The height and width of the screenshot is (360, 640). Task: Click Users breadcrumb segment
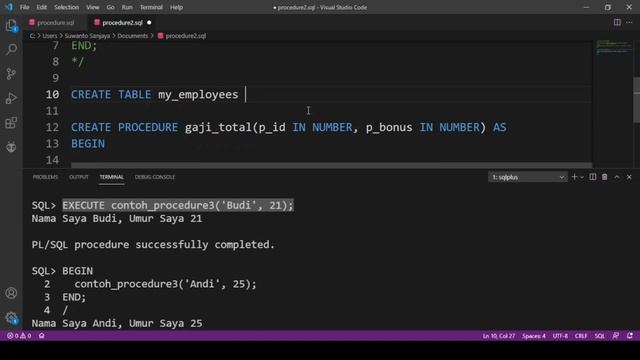click(50, 36)
